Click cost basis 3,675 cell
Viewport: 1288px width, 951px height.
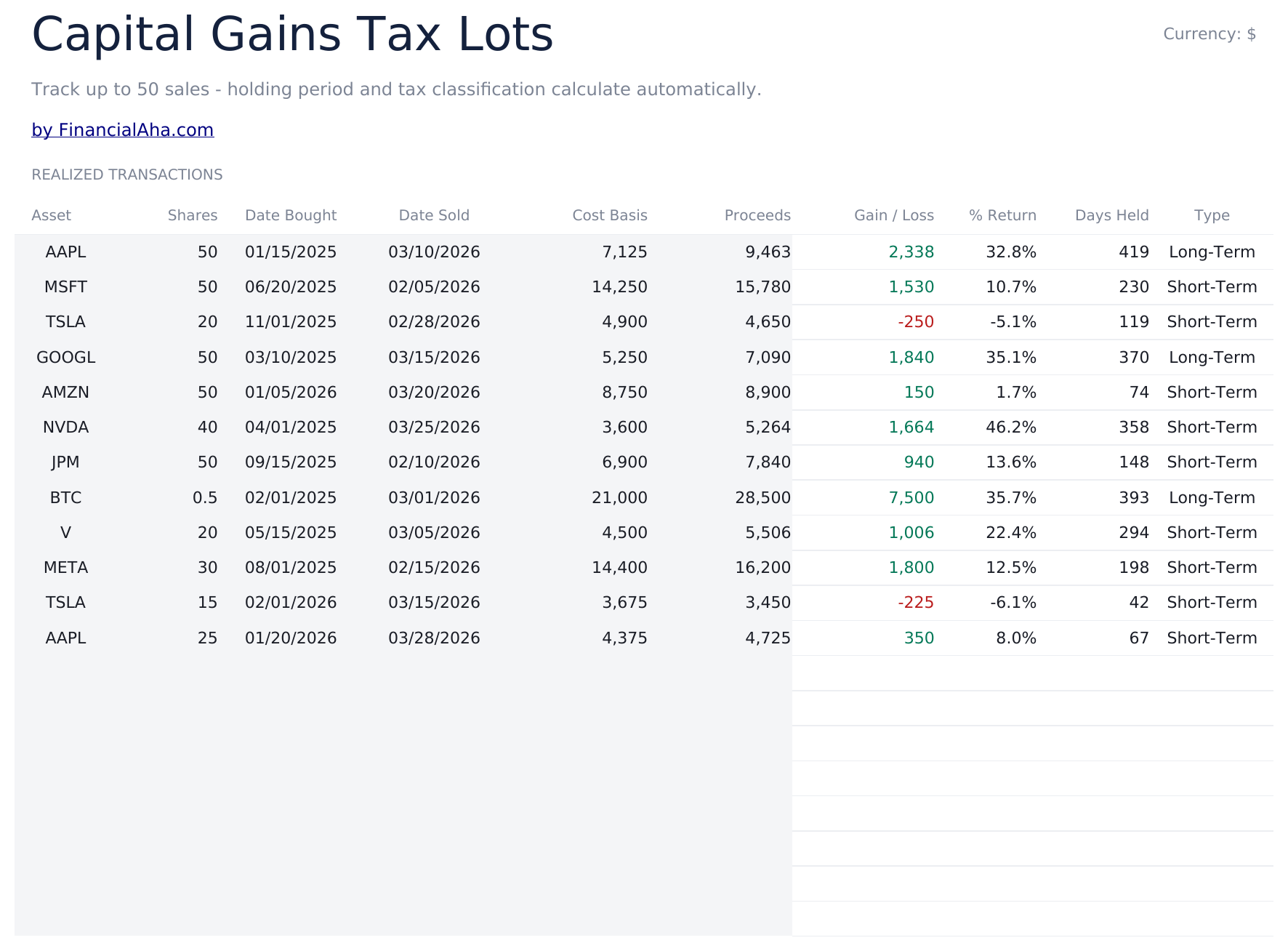pos(624,603)
